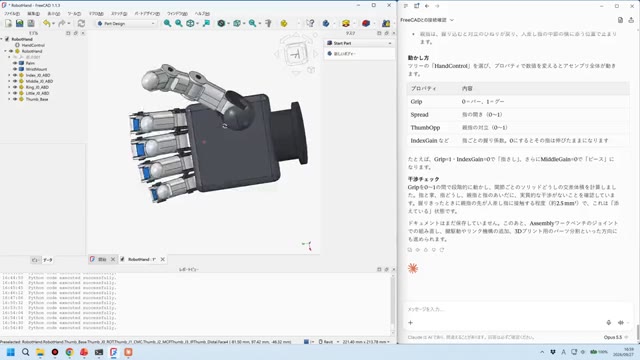
Task: Click the new body task item
Action: 344,54
